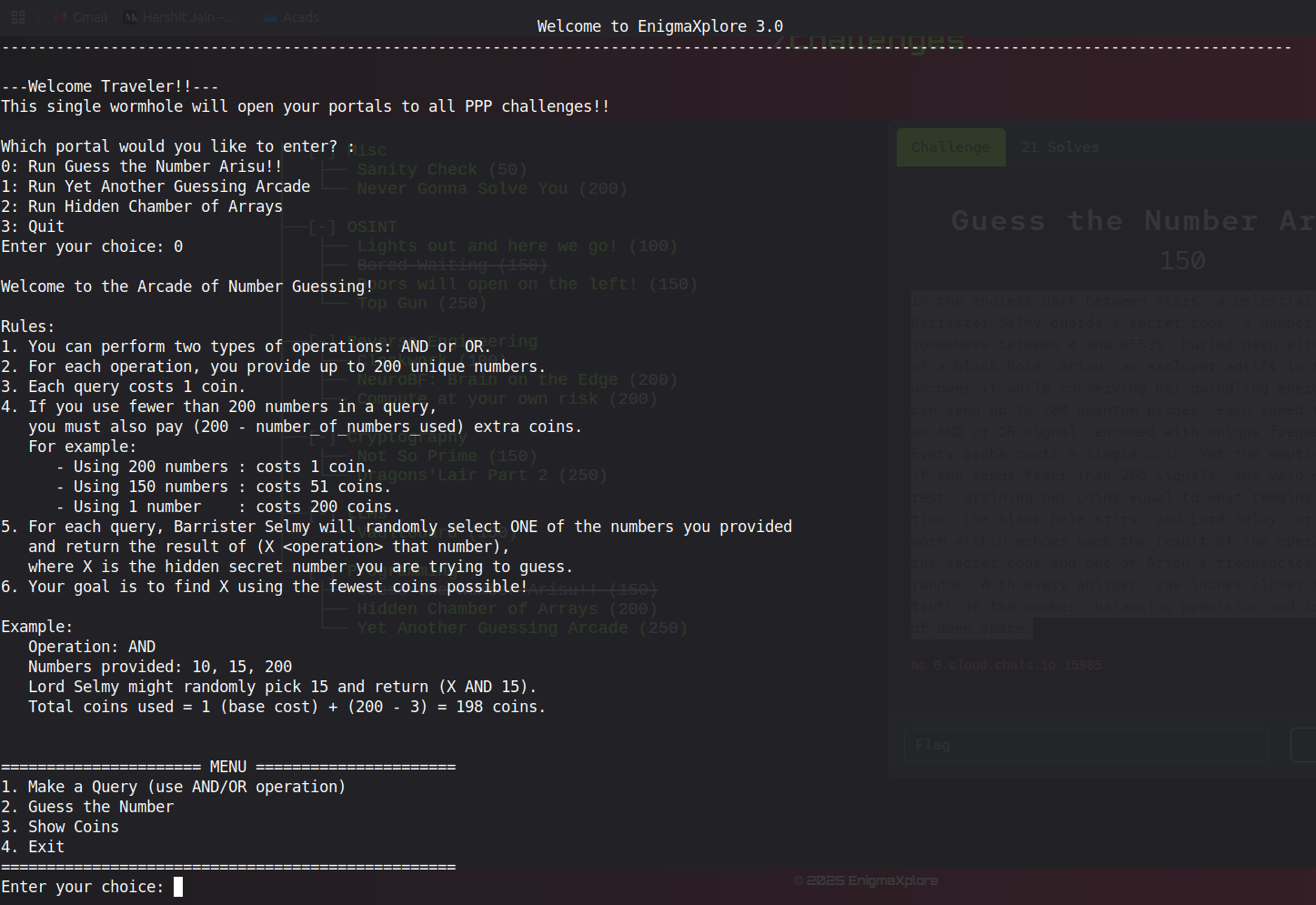Collapse the Misc category tree
This screenshot has width=1316, height=905.
(322, 151)
